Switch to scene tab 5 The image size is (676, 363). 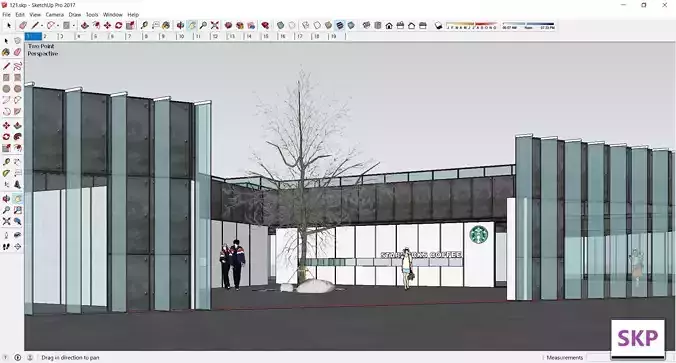pos(101,37)
